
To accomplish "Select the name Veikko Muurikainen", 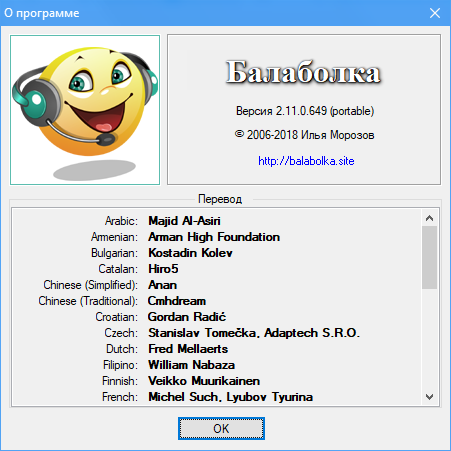I will (204, 381).
